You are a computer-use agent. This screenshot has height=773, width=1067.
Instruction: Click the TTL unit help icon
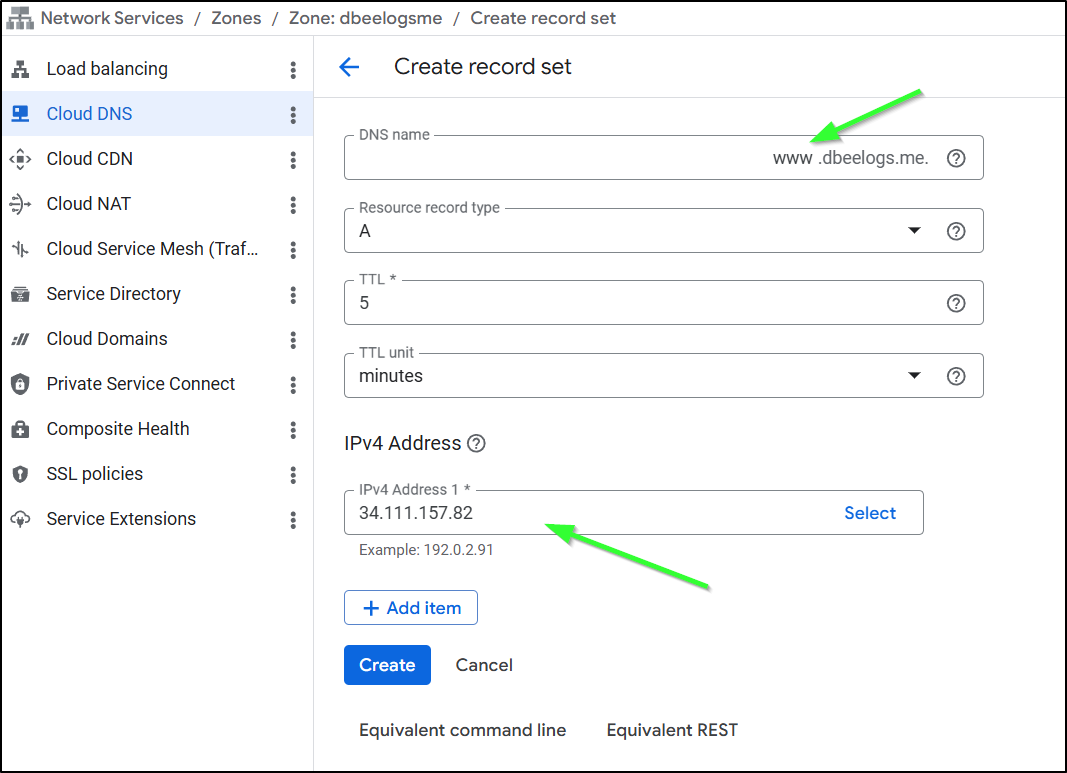956,376
